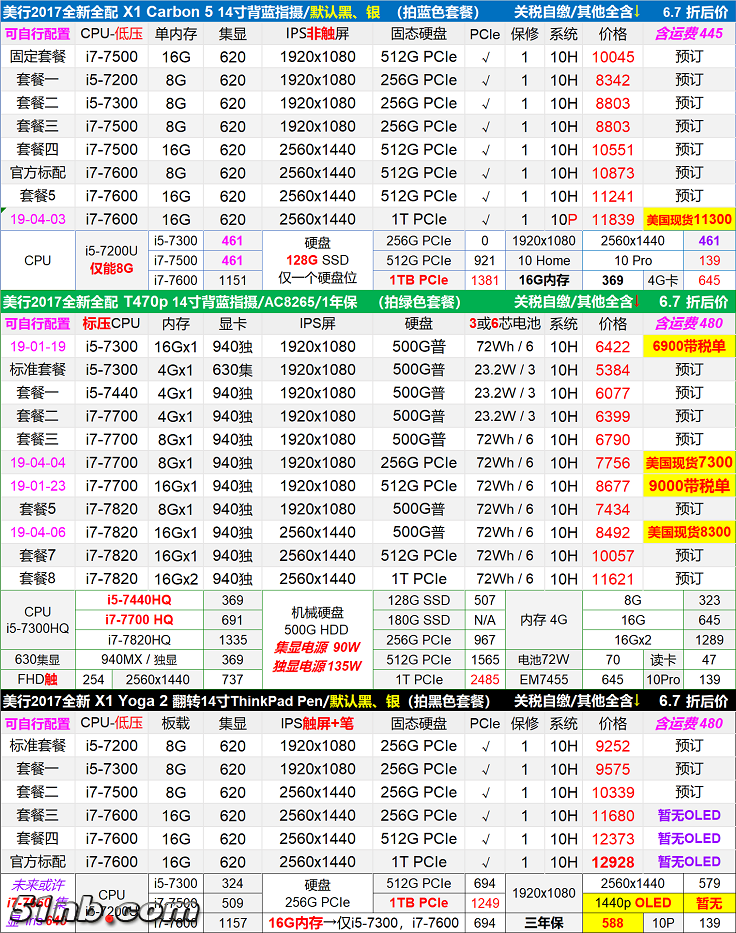736x933 pixels.
Task: Select the 套餐8 row label
Action: [x=38, y=578]
